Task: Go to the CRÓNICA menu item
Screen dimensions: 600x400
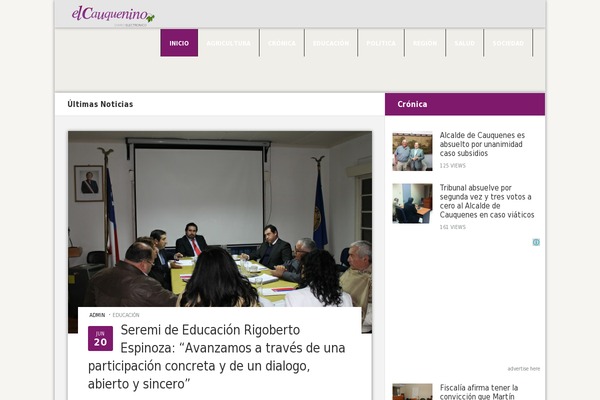Action: [282, 43]
